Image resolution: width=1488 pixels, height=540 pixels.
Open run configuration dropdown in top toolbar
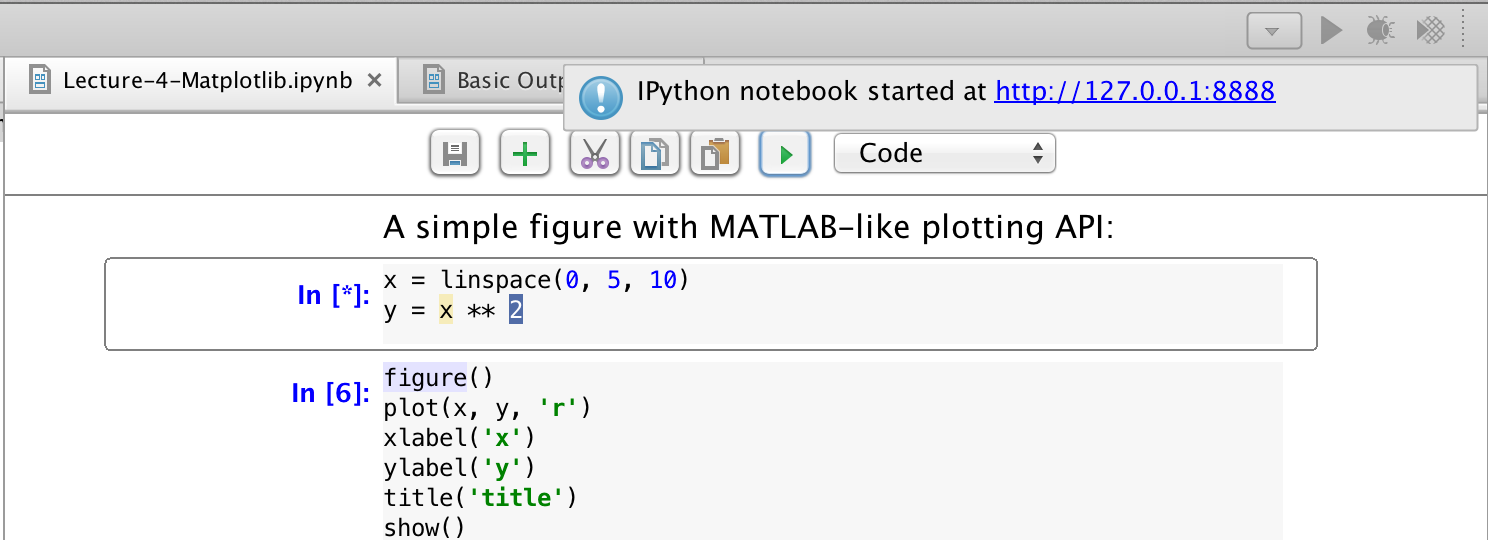click(1273, 31)
